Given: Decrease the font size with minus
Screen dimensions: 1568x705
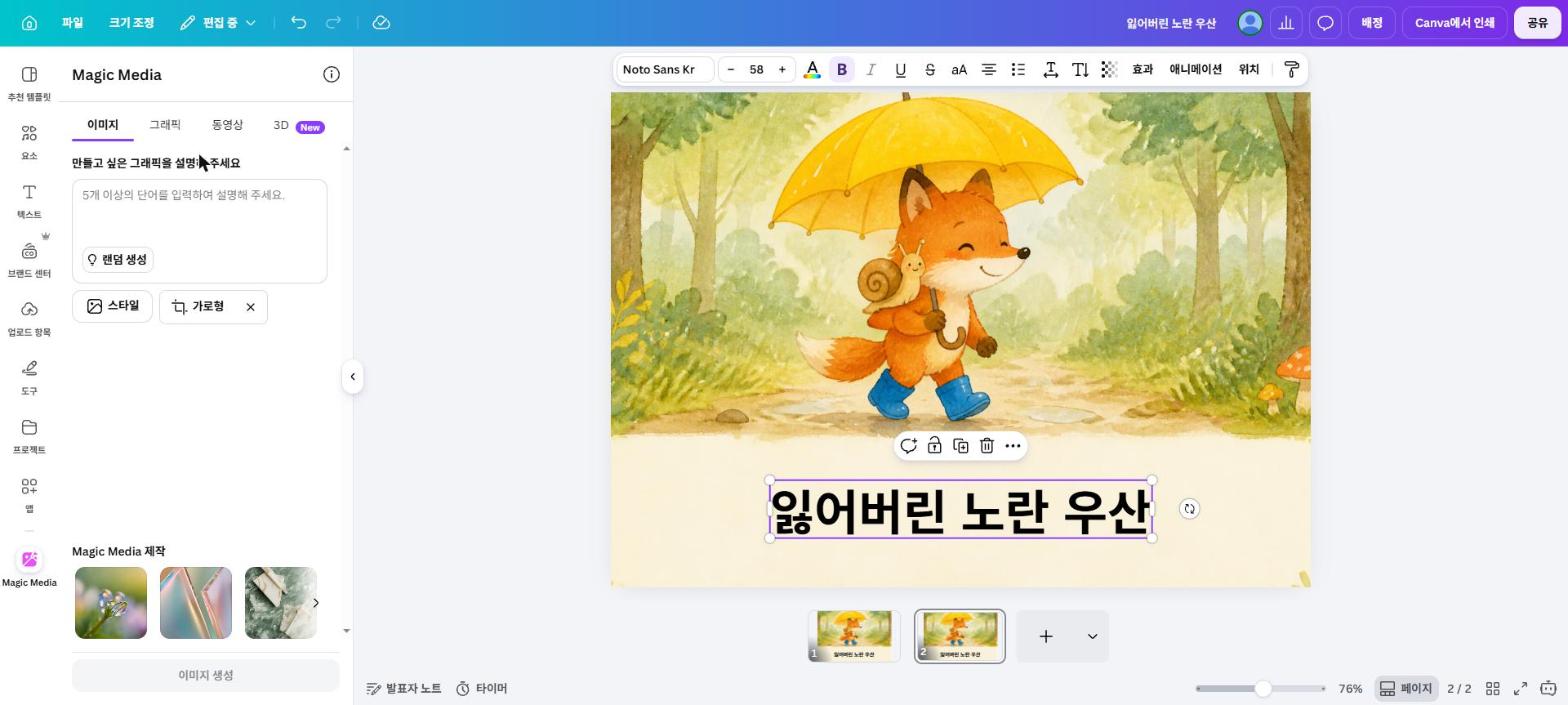Looking at the screenshot, I should (731, 69).
